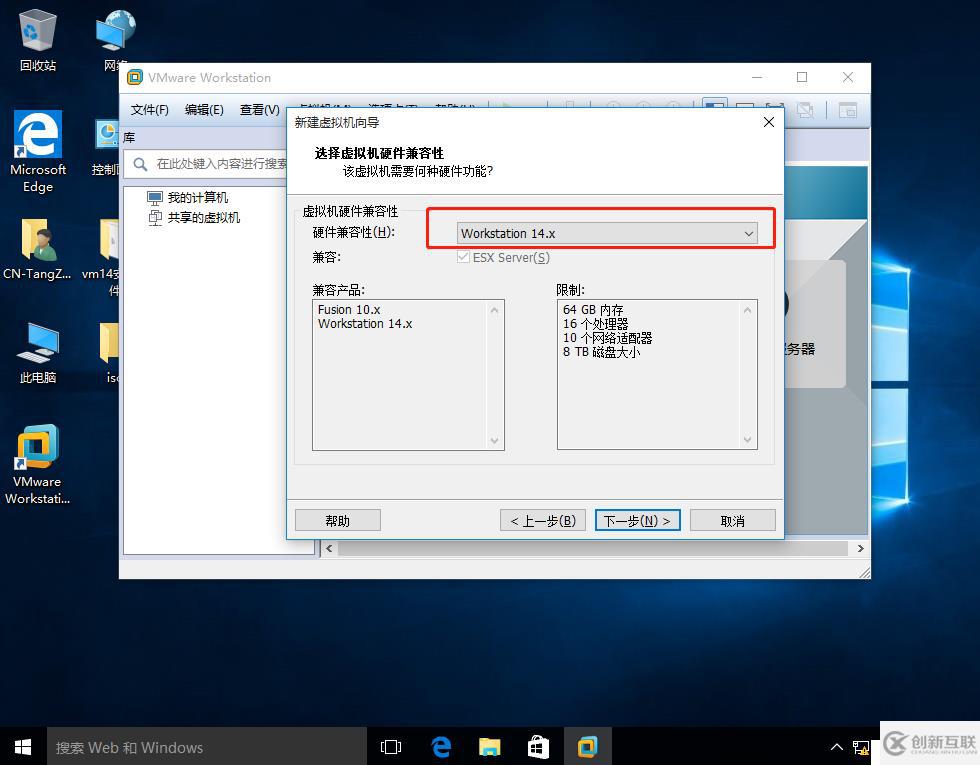This screenshot has height=765, width=980.
Task: Open the 编辑(E) menu
Action: [204, 109]
